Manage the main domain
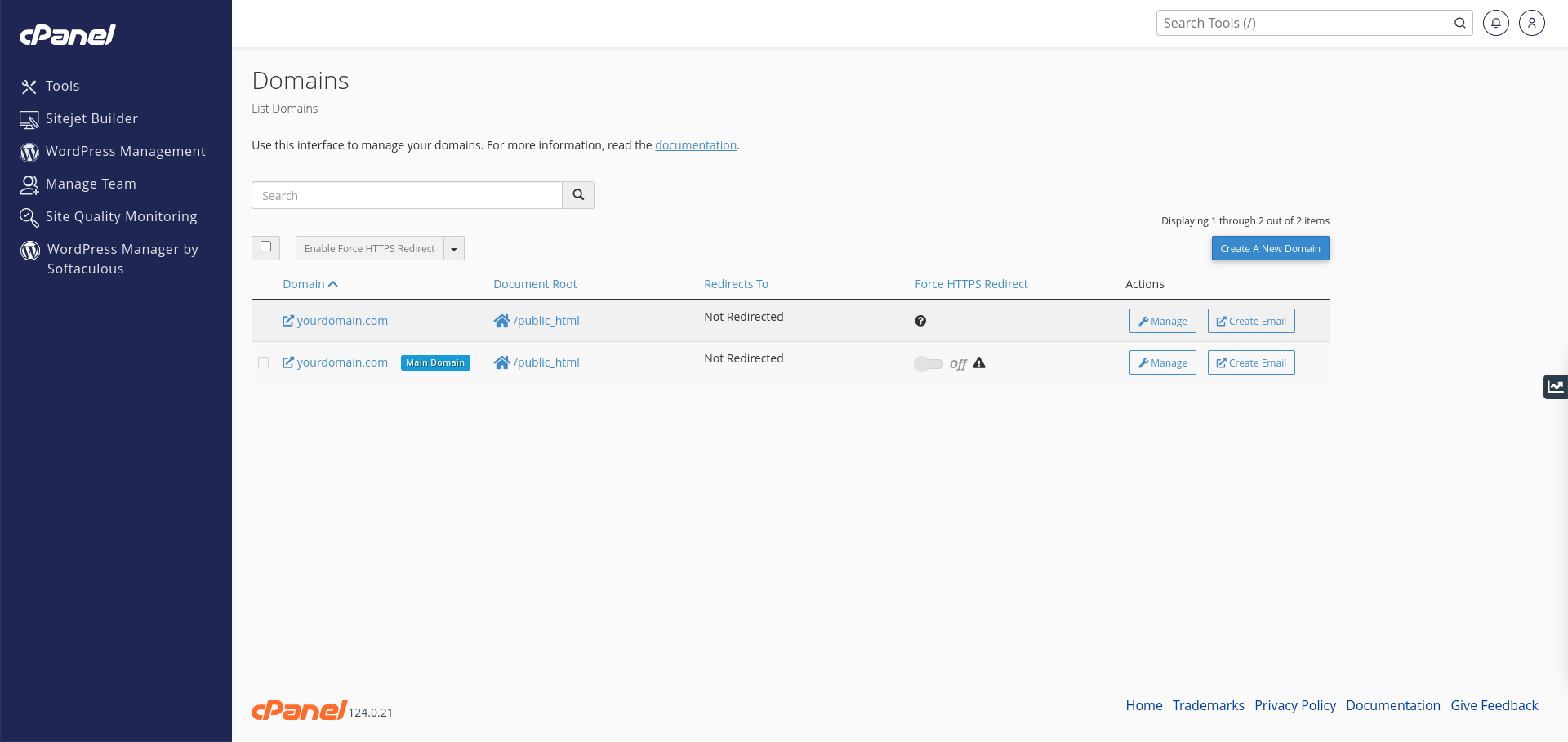This screenshot has width=1568, height=742. coord(1163,362)
